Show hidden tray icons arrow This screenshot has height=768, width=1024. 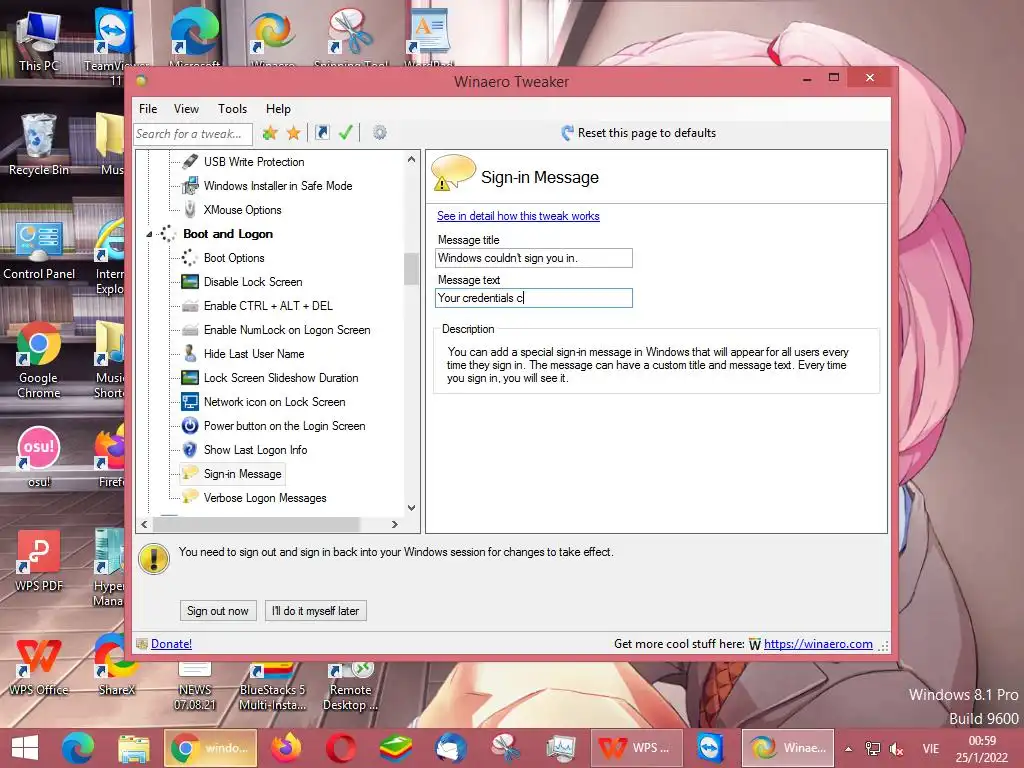pos(848,749)
